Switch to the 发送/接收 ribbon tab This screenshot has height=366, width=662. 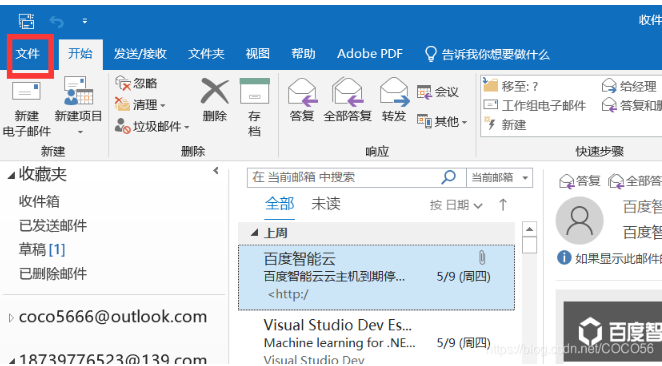click(140, 54)
